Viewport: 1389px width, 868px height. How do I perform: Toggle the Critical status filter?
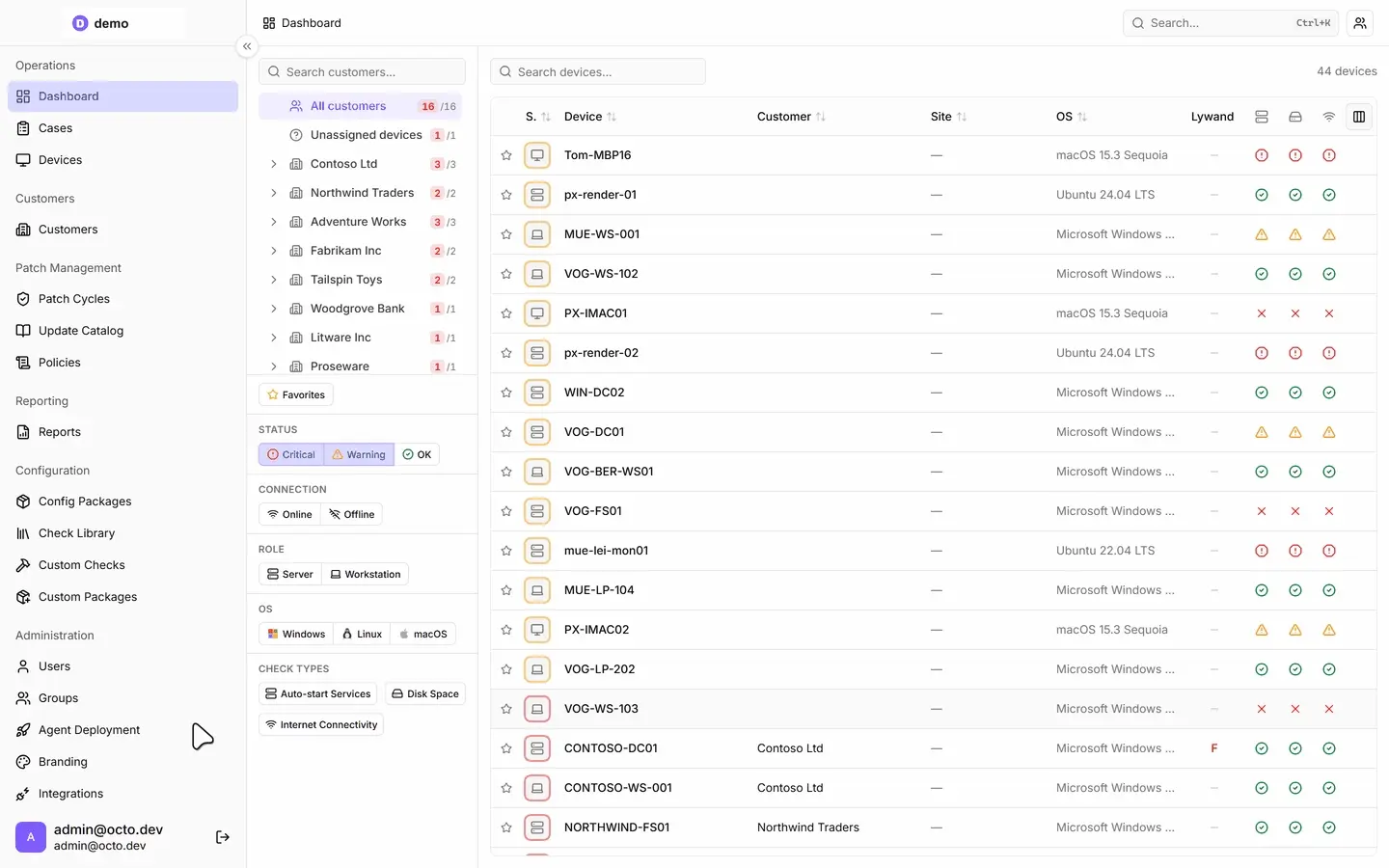291,454
